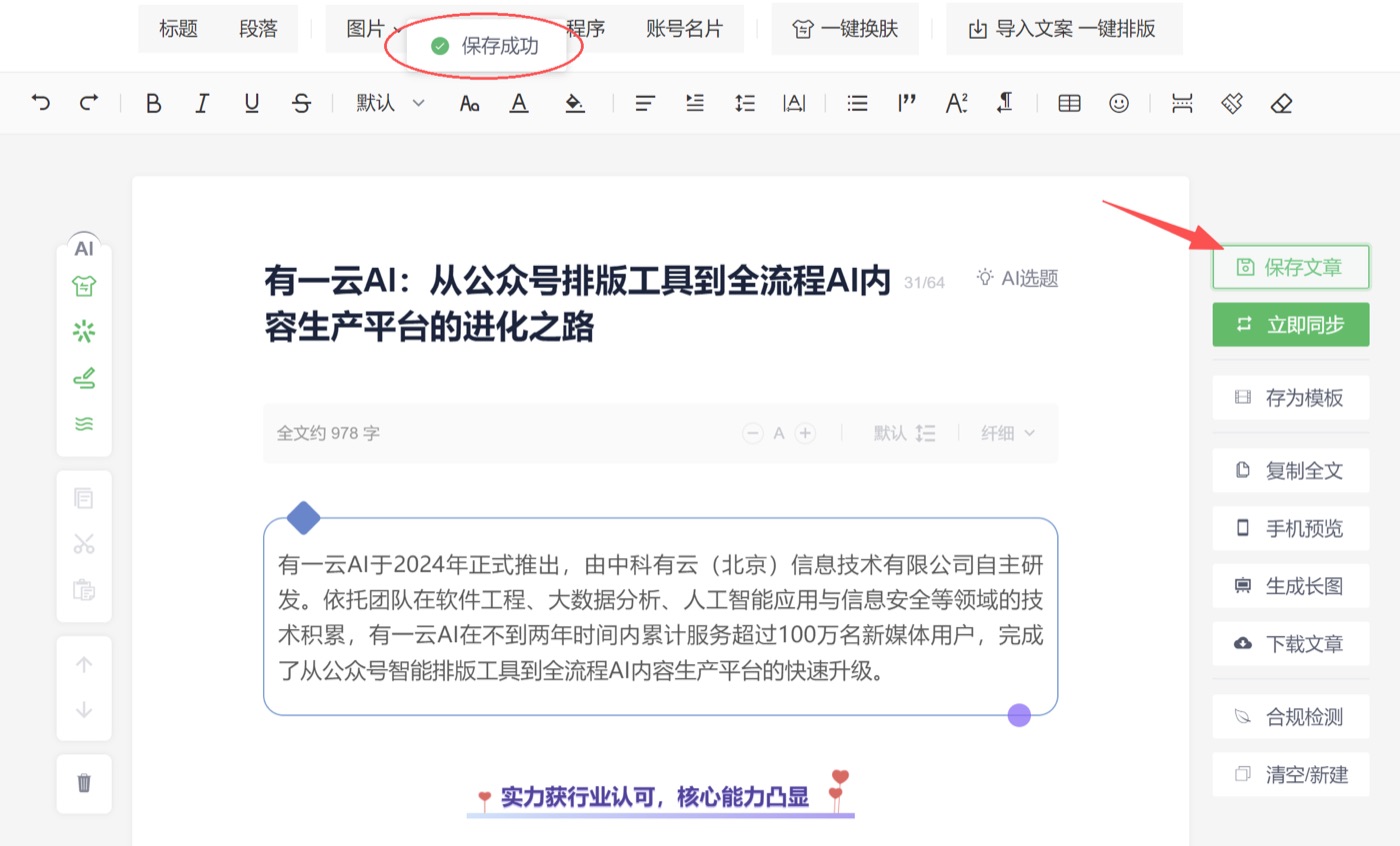Image resolution: width=1400 pixels, height=846 pixels.
Task: Click the redo arrow icon
Action: pyautogui.click(x=89, y=102)
